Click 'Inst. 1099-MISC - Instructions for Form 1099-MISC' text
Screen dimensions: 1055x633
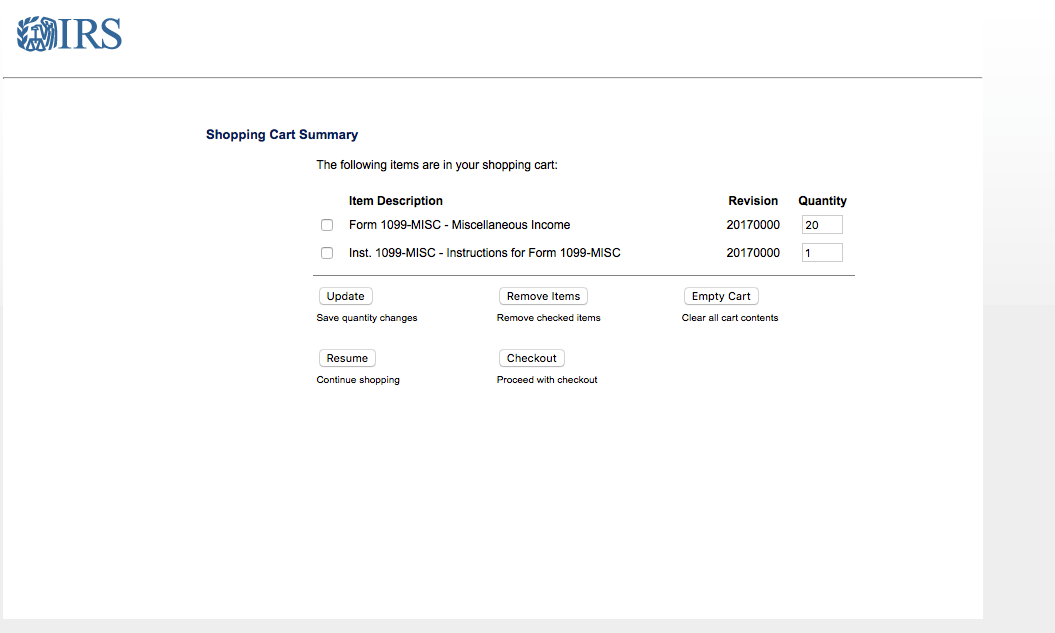(x=484, y=253)
